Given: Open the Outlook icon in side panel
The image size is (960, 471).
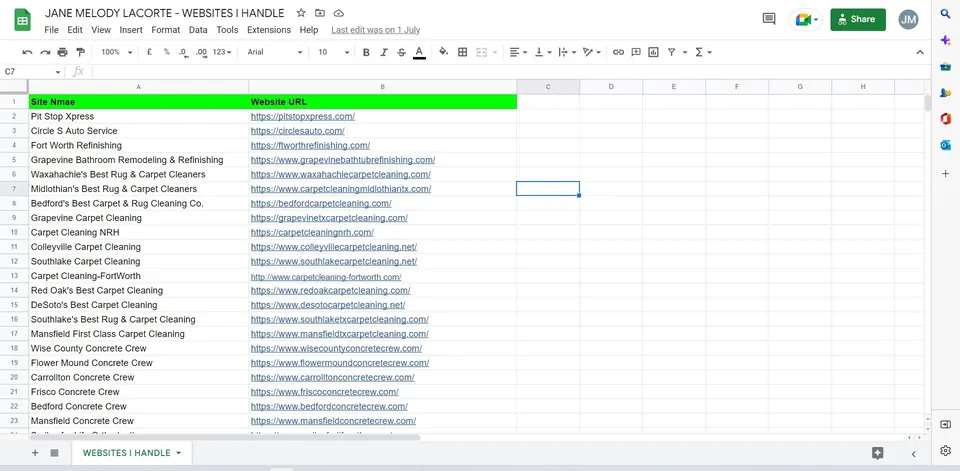Looking at the screenshot, I should pos(945,145).
